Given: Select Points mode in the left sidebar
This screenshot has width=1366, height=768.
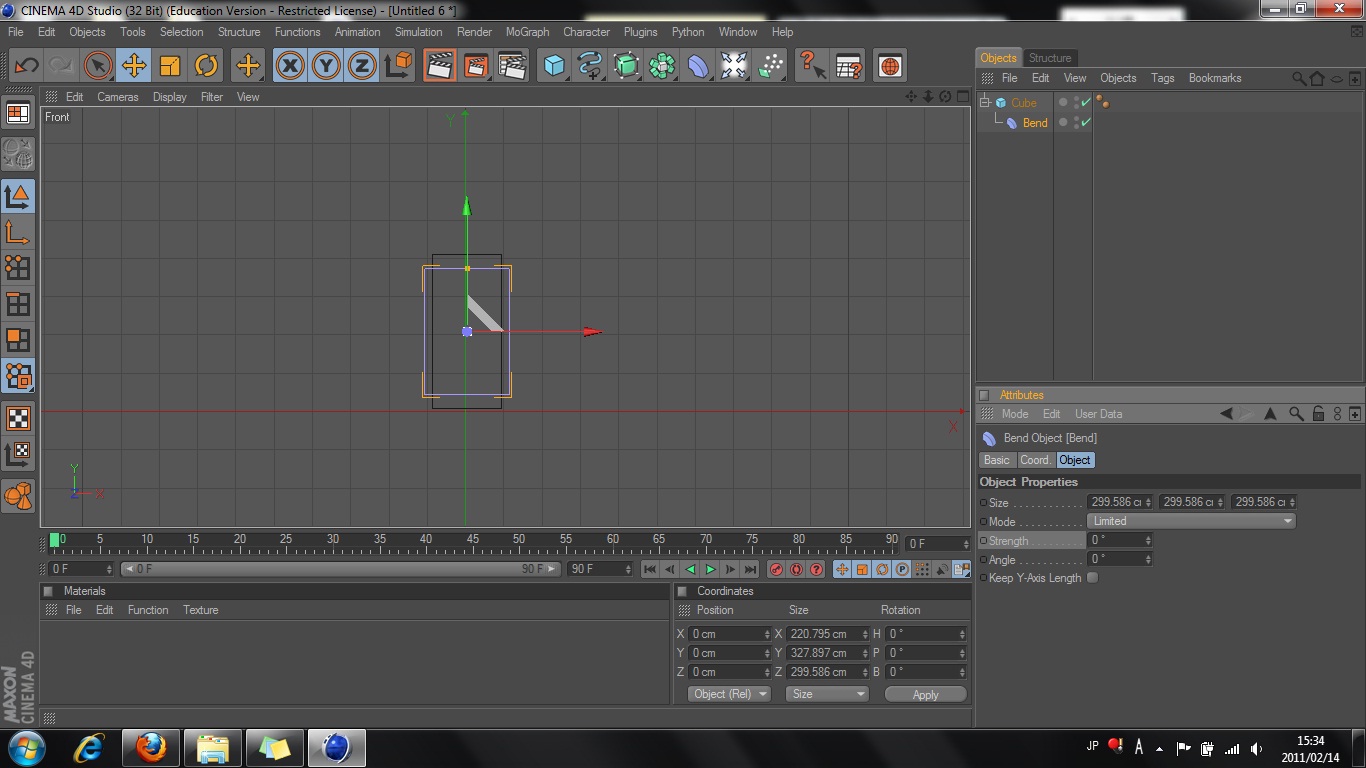Looking at the screenshot, I should coord(18,267).
